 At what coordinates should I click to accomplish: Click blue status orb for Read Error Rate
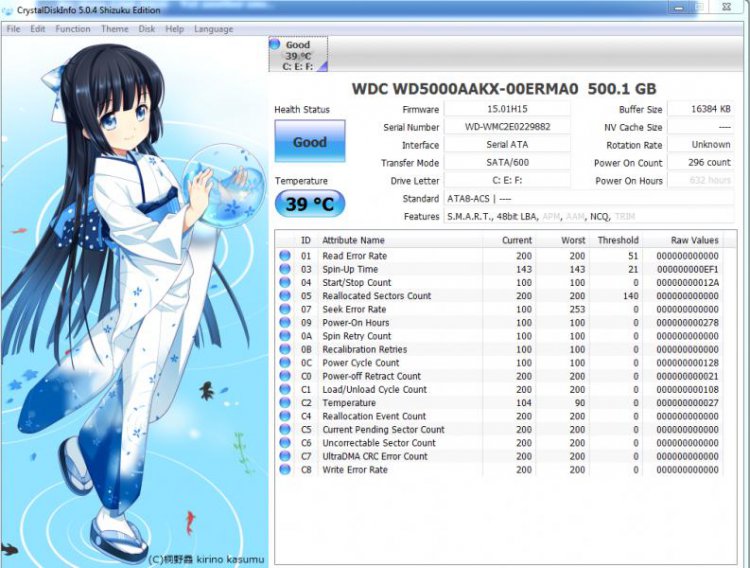coord(285,256)
